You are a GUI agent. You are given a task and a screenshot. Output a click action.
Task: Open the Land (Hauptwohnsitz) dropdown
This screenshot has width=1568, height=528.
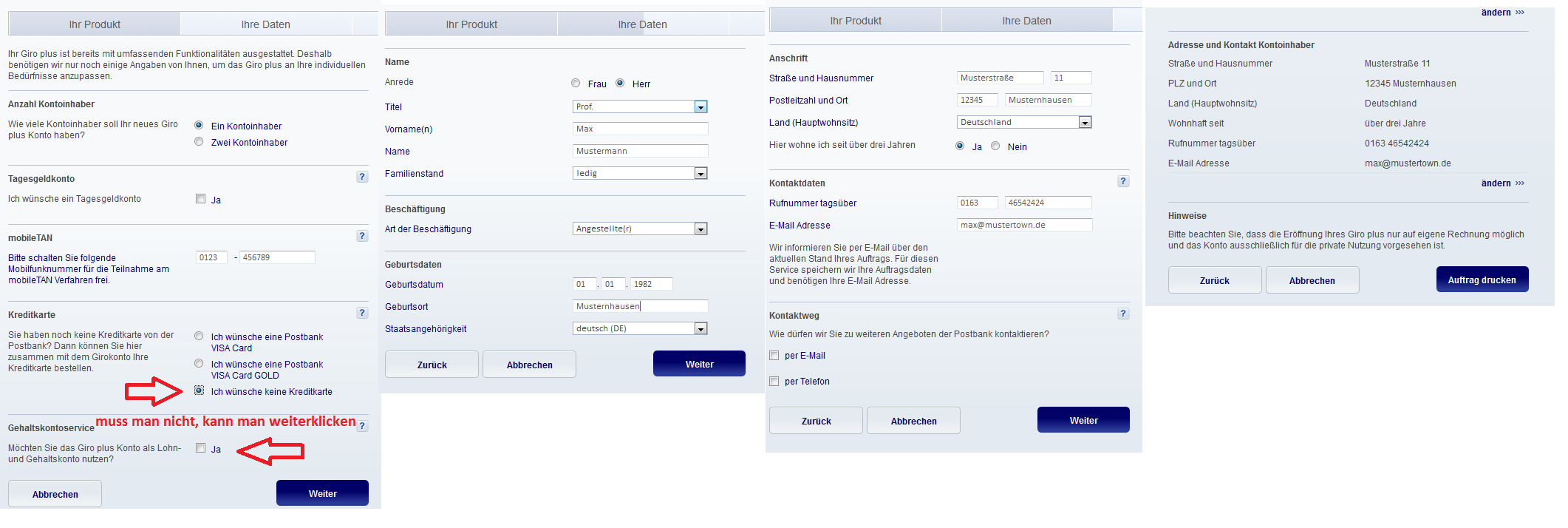point(1085,123)
